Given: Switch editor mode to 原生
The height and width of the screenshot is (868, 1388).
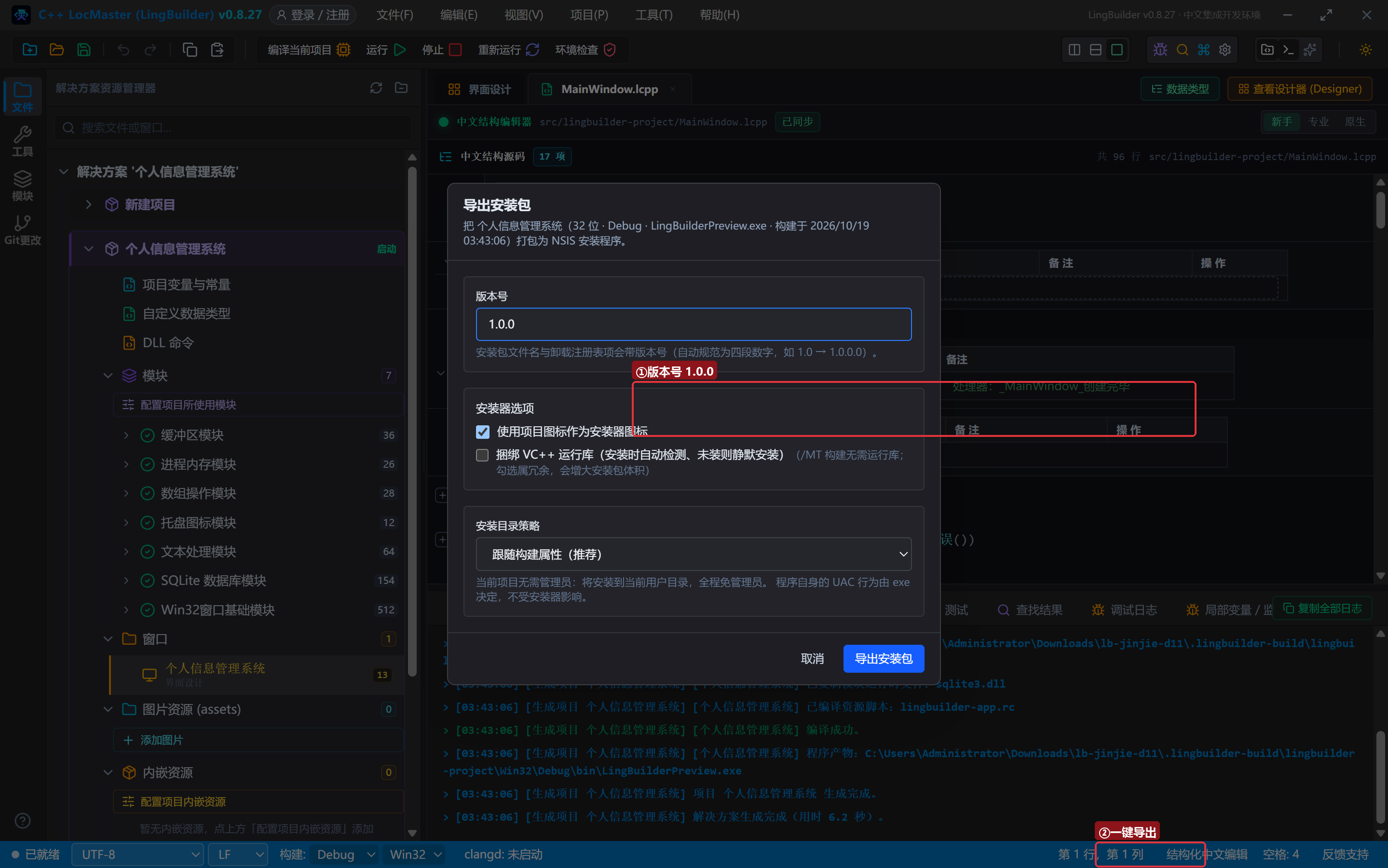Looking at the screenshot, I should point(1354,122).
